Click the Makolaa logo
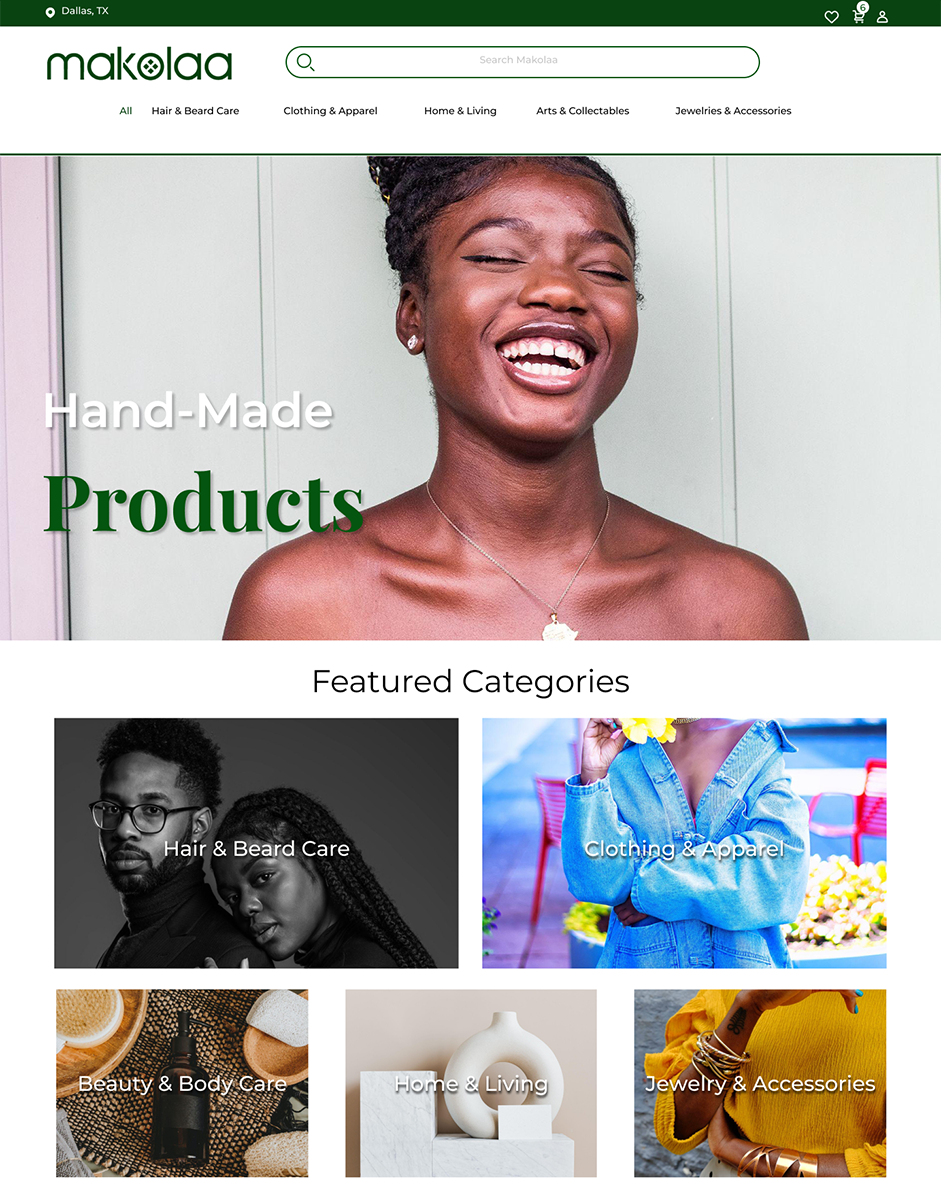The width and height of the screenshot is (941, 1183). [139, 65]
